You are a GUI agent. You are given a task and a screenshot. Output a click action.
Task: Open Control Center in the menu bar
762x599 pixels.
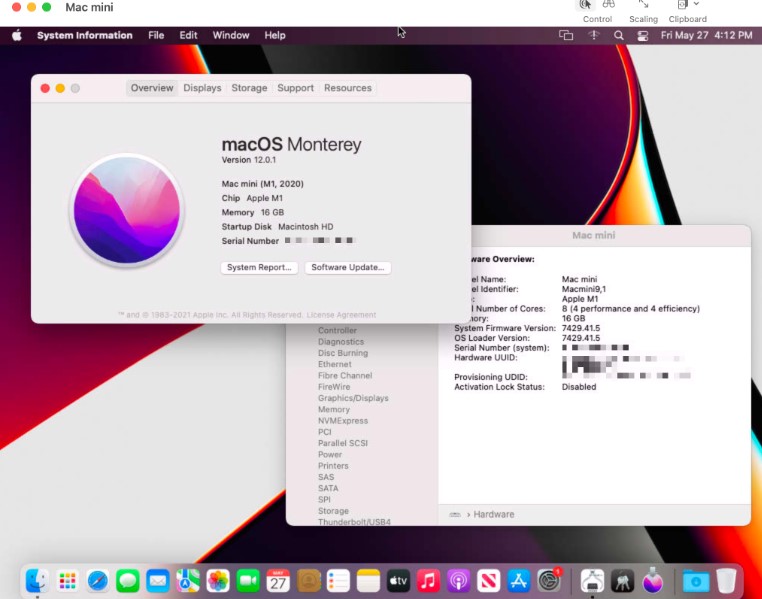click(x=642, y=35)
